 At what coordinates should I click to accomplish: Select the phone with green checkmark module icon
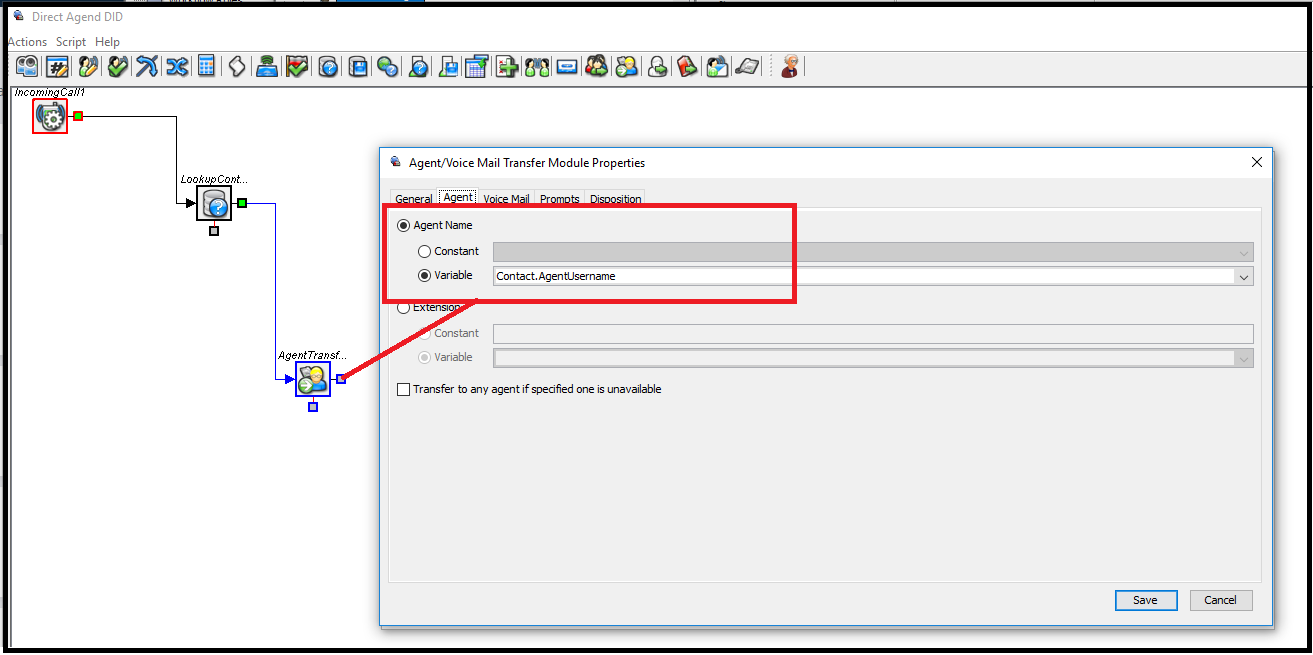117,67
